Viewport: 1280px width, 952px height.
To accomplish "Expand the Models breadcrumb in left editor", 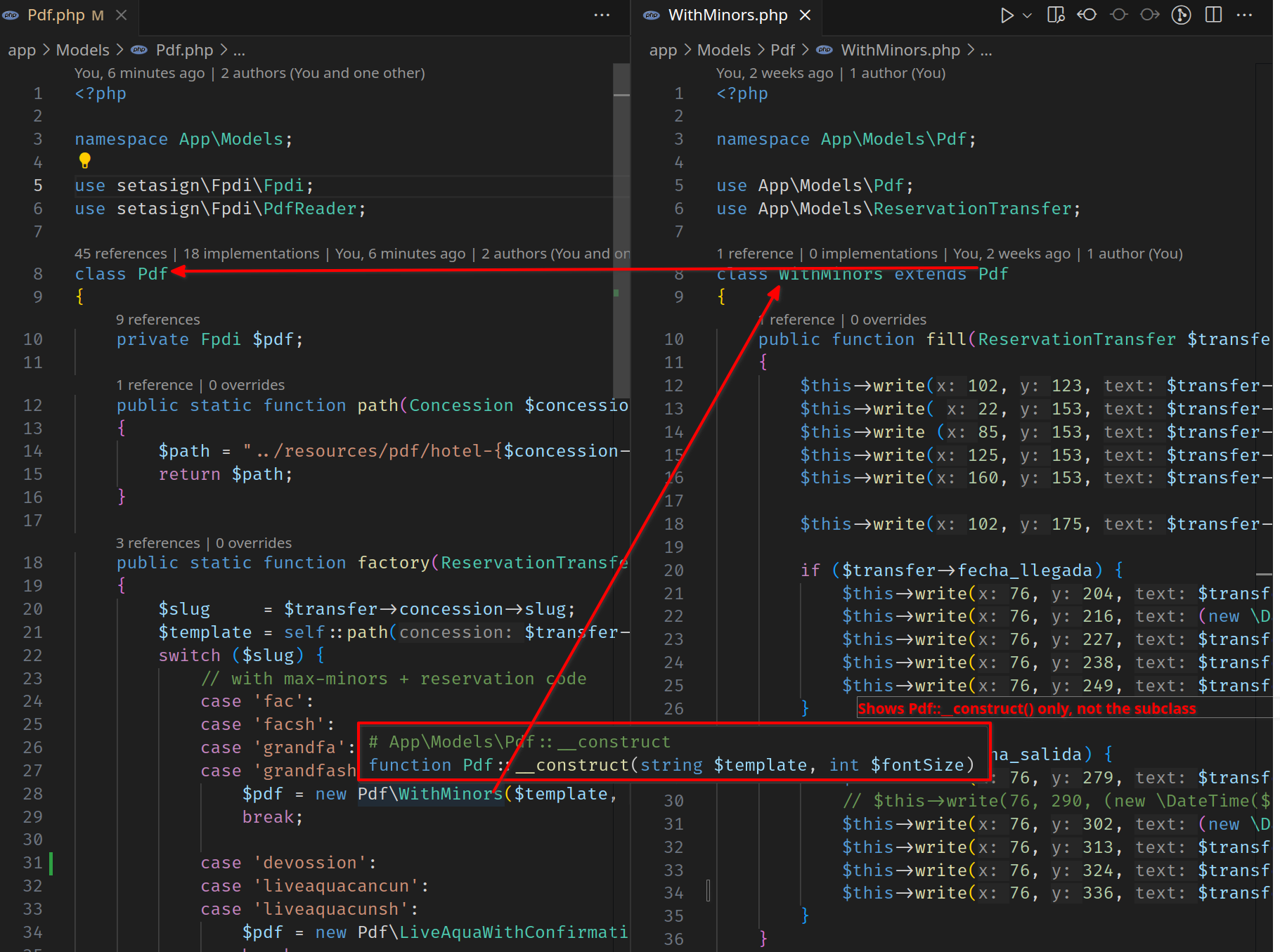I will [x=82, y=51].
